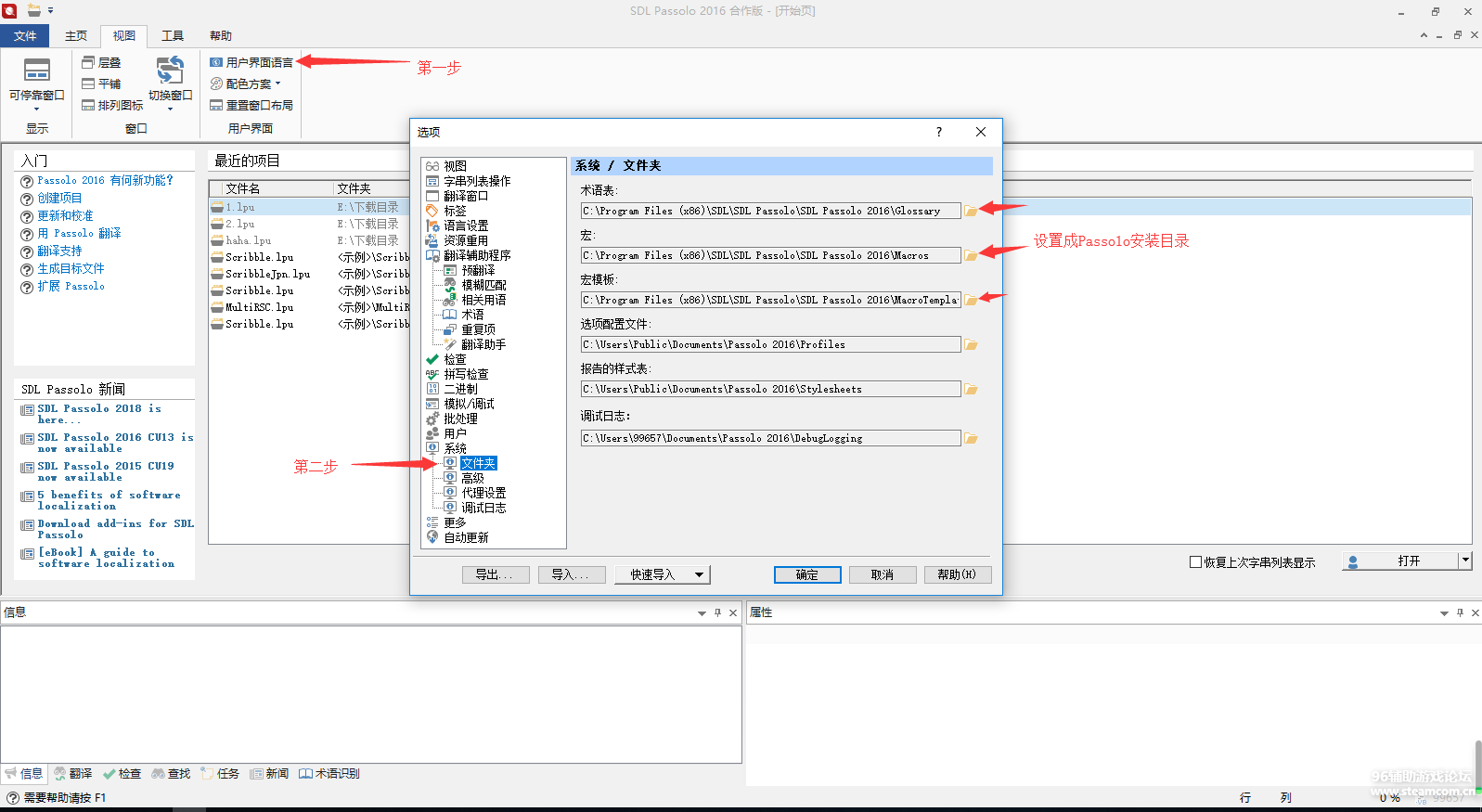Expand the quick import dropdown (快速导入)

tap(699, 574)
